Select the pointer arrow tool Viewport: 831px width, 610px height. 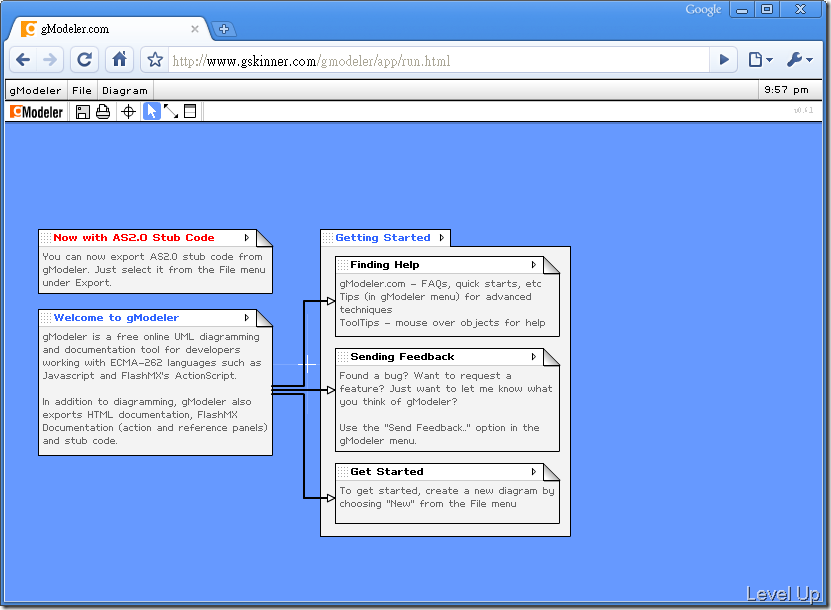pos(152,111)
